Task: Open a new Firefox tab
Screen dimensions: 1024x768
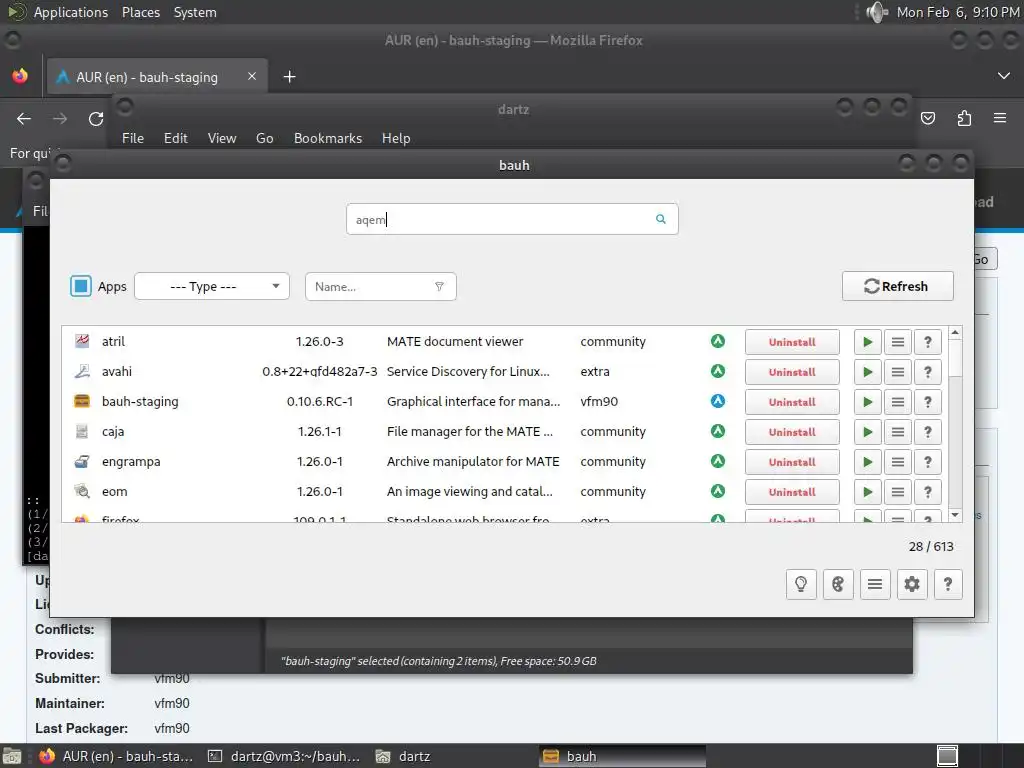Action: (x=289, y=77)
